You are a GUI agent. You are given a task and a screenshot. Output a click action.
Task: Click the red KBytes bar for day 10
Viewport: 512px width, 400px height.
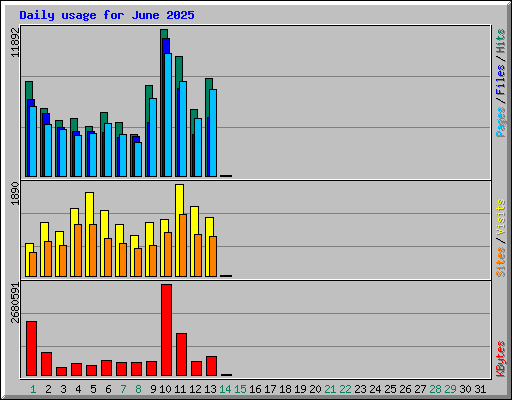pos(167,330)
